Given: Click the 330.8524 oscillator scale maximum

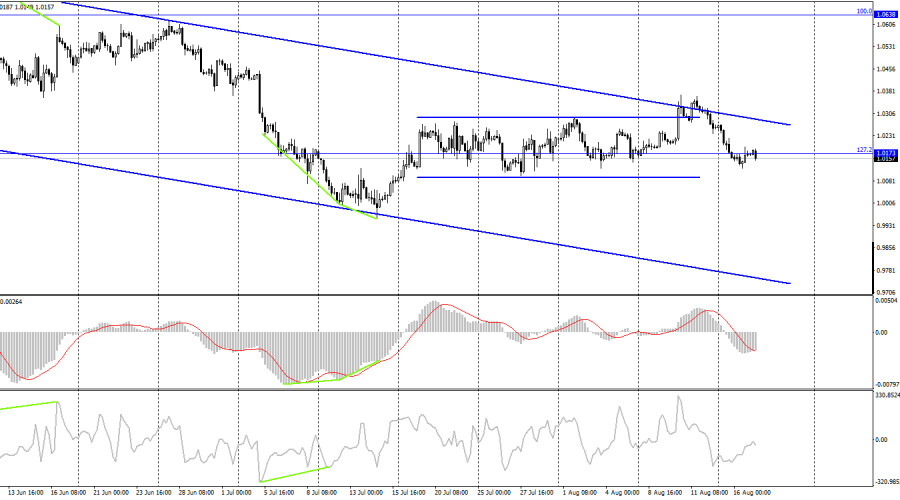Looking at the screenshot, I should pyautogui.click(x=887, y=396).
